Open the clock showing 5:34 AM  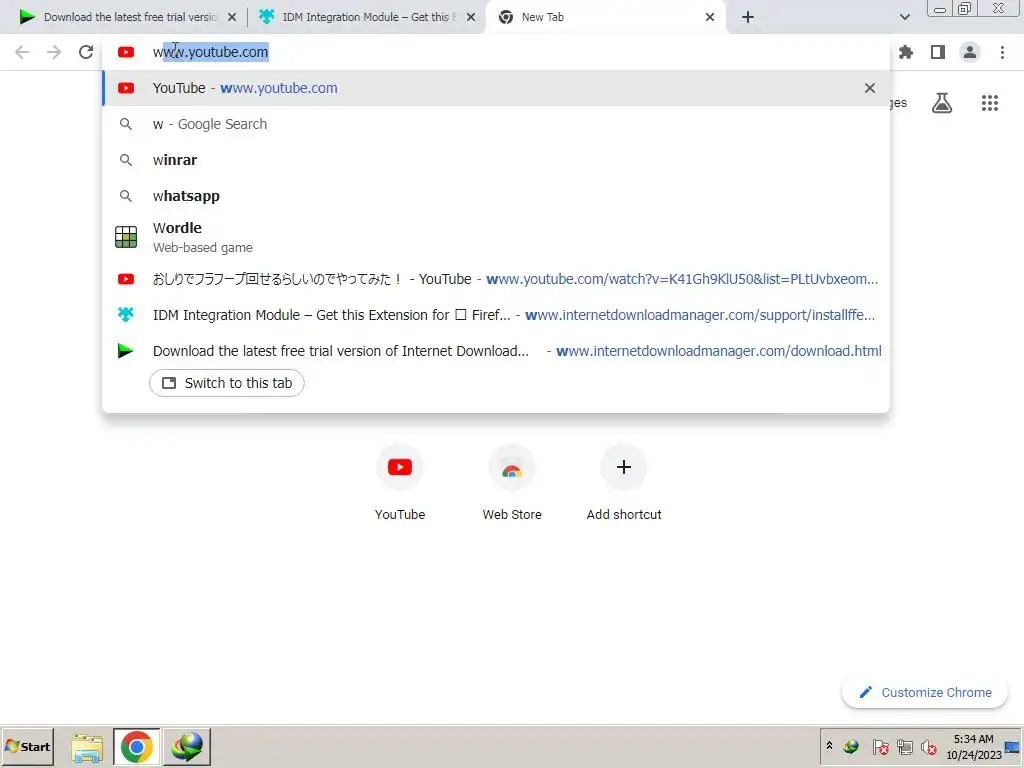(973, 746)
